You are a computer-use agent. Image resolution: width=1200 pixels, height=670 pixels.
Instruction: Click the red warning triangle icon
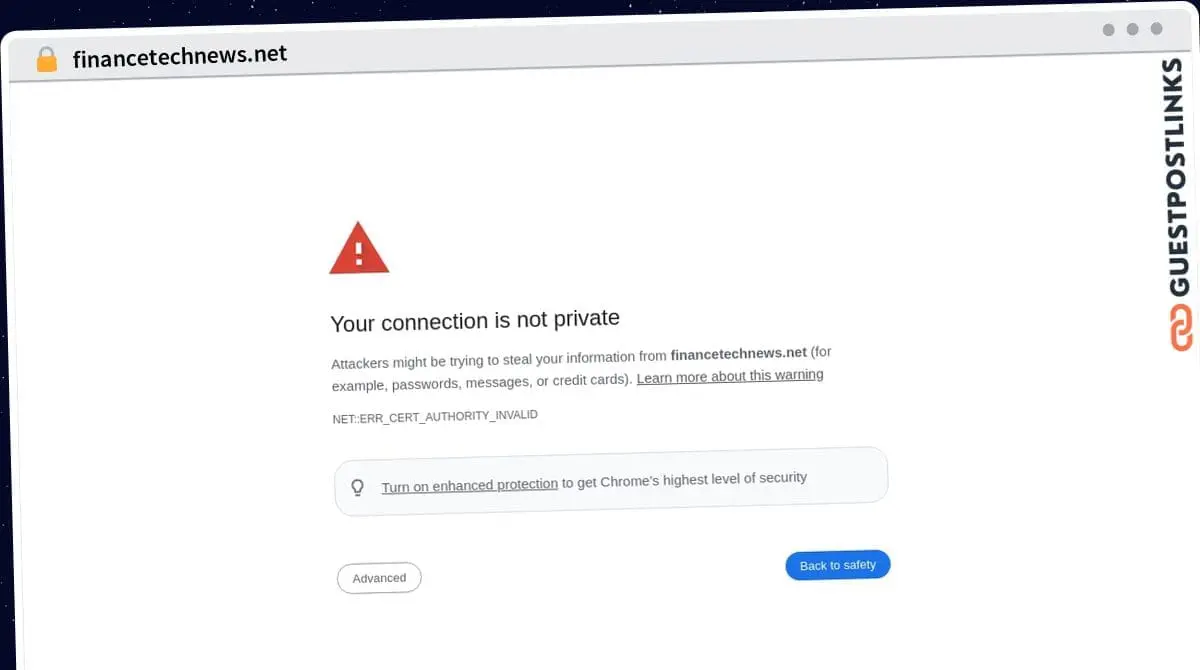point(359,248)
